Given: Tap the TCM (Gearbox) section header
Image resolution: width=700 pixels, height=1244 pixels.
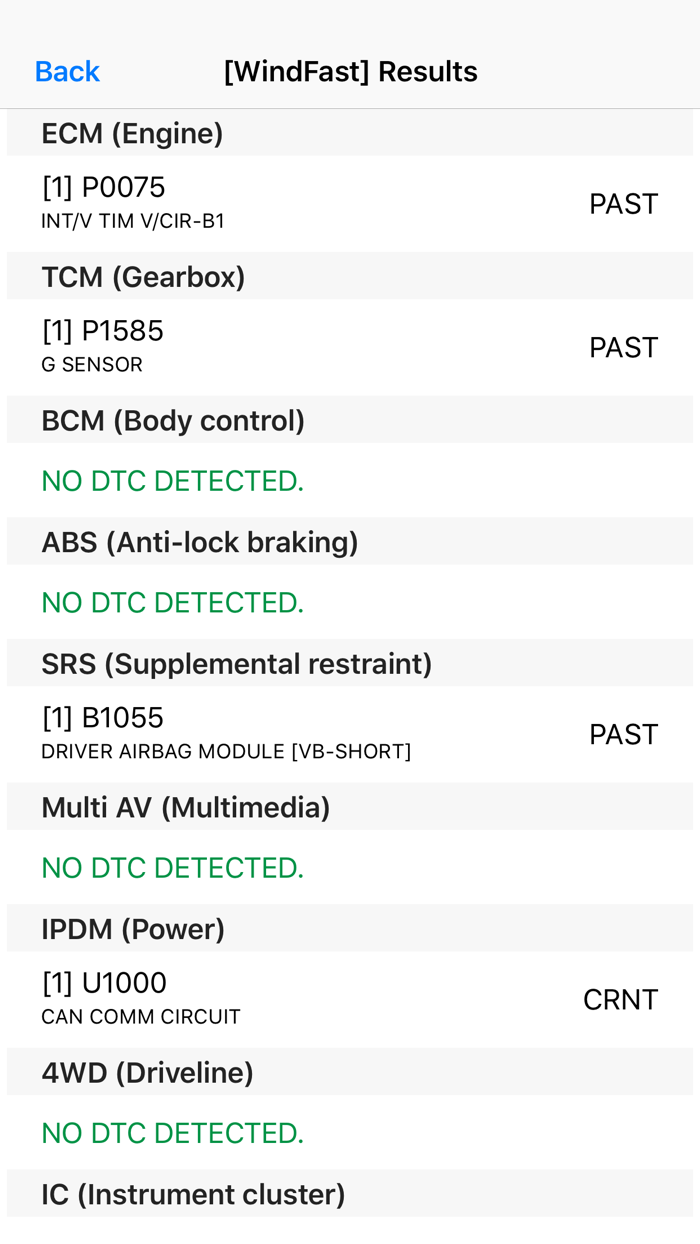Looking at the screenshot, I should tap(143, 277).
